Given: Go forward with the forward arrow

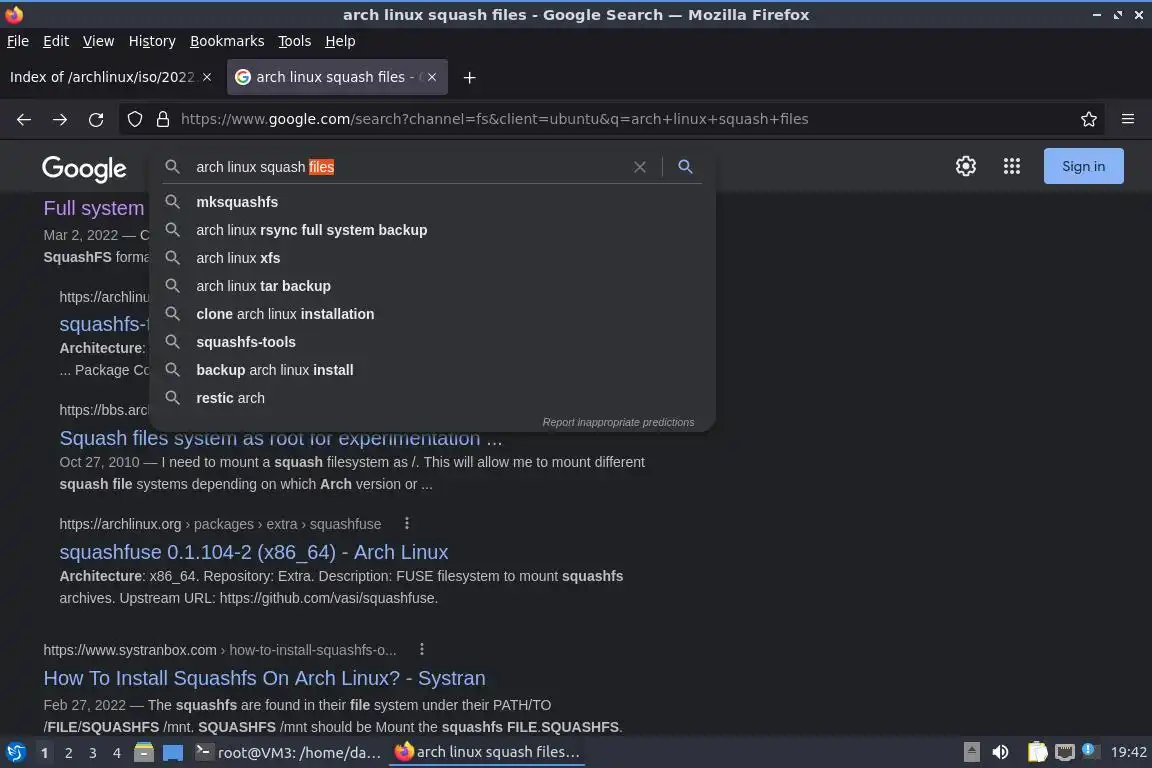Looking at the screenshot, I should tap(60, 119).
